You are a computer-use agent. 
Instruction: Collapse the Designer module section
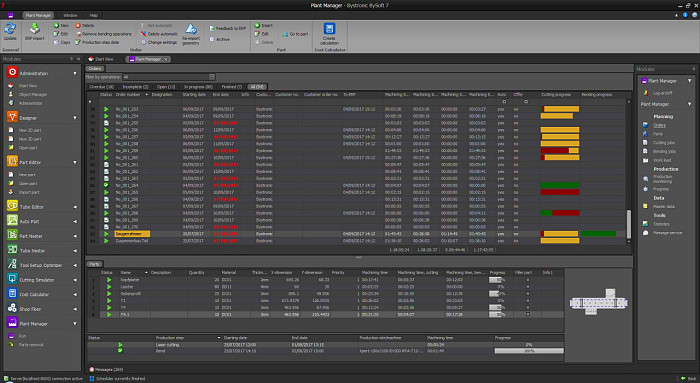tap(75, 118)
